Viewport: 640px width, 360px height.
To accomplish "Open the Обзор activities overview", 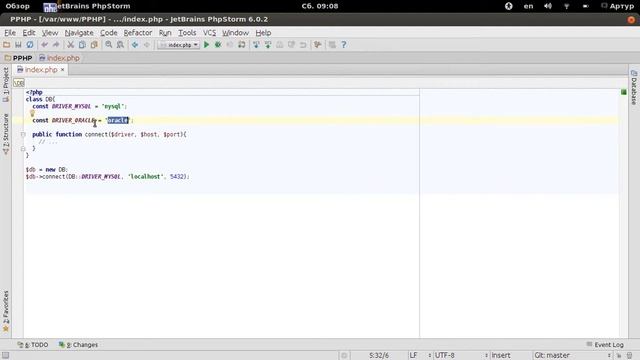I will tap(18, 6).
